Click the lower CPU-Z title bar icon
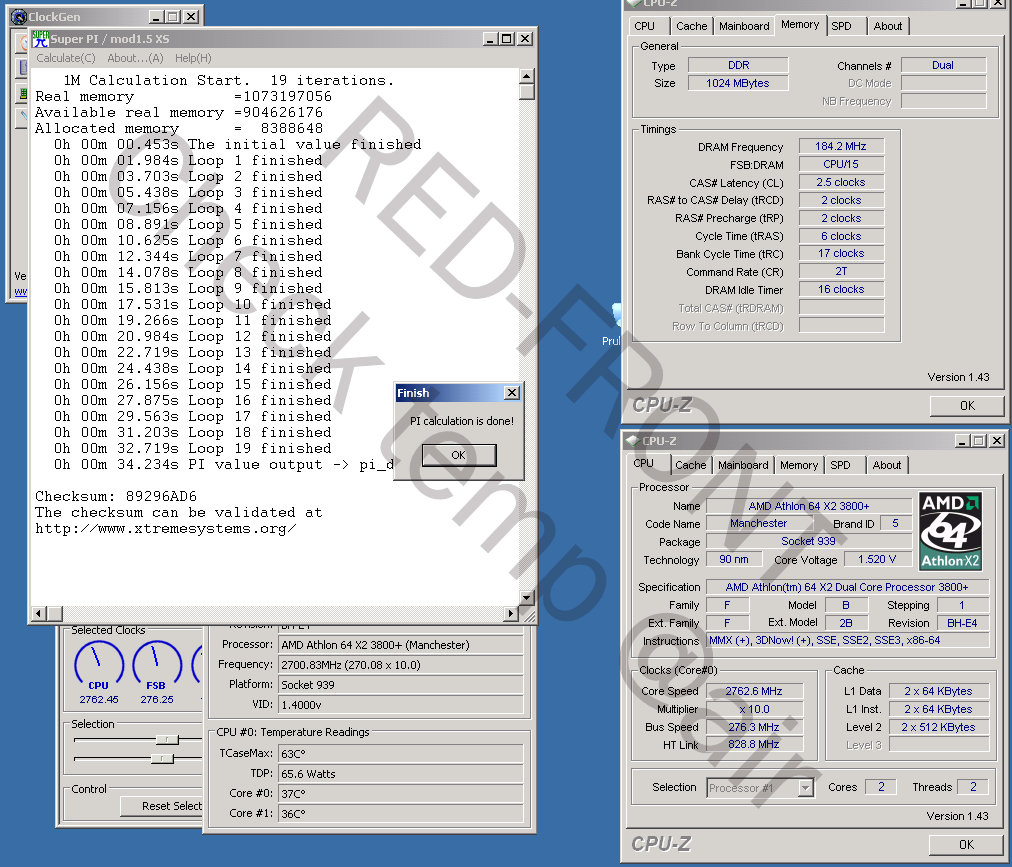Image resolution: width=1012 pixels, height=867 pixels. tap(632, 441)
